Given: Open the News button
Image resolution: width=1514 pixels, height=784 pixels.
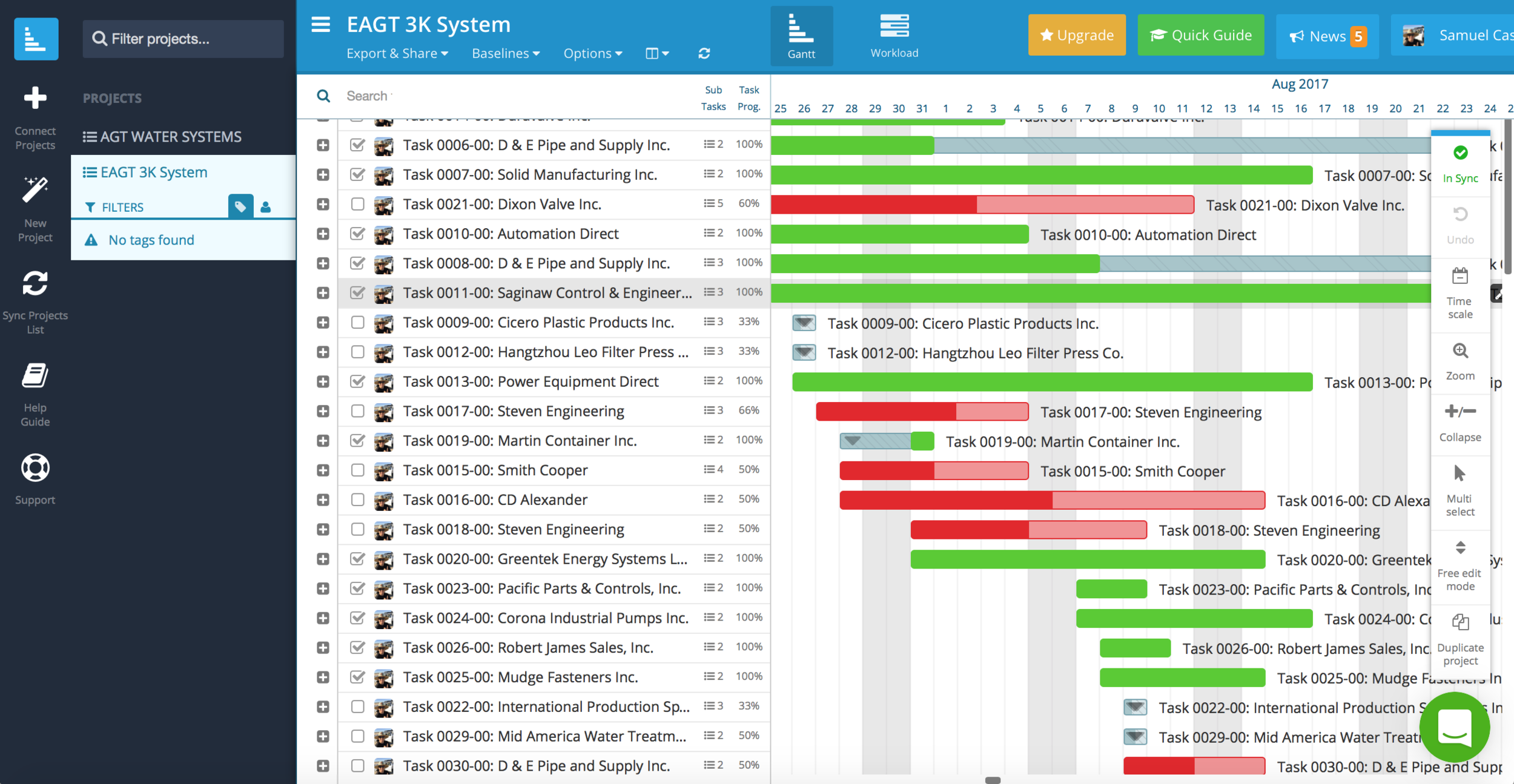Looking at the screenshot, I should pos(1327,36).
